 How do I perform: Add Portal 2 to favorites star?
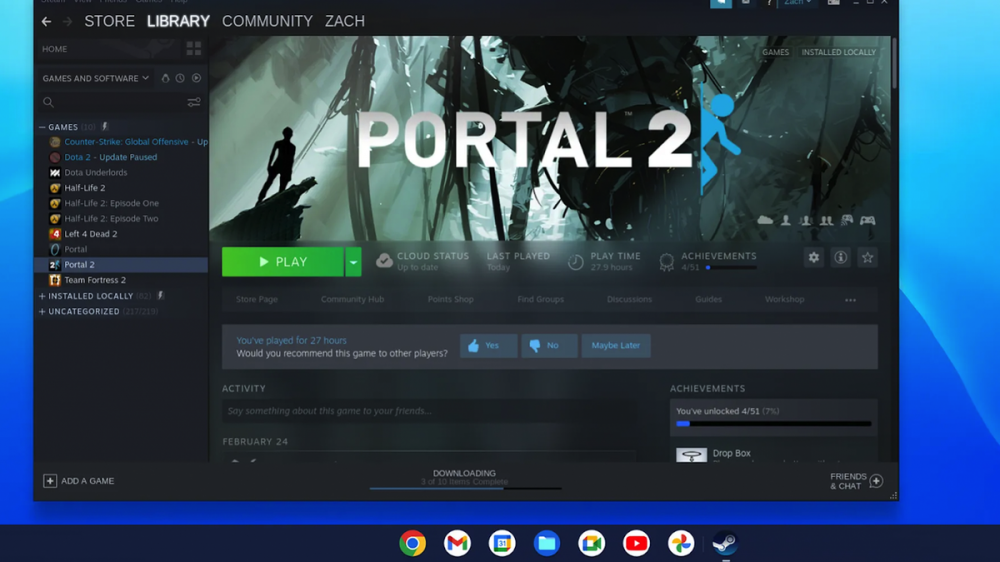(x=867, y=258)
